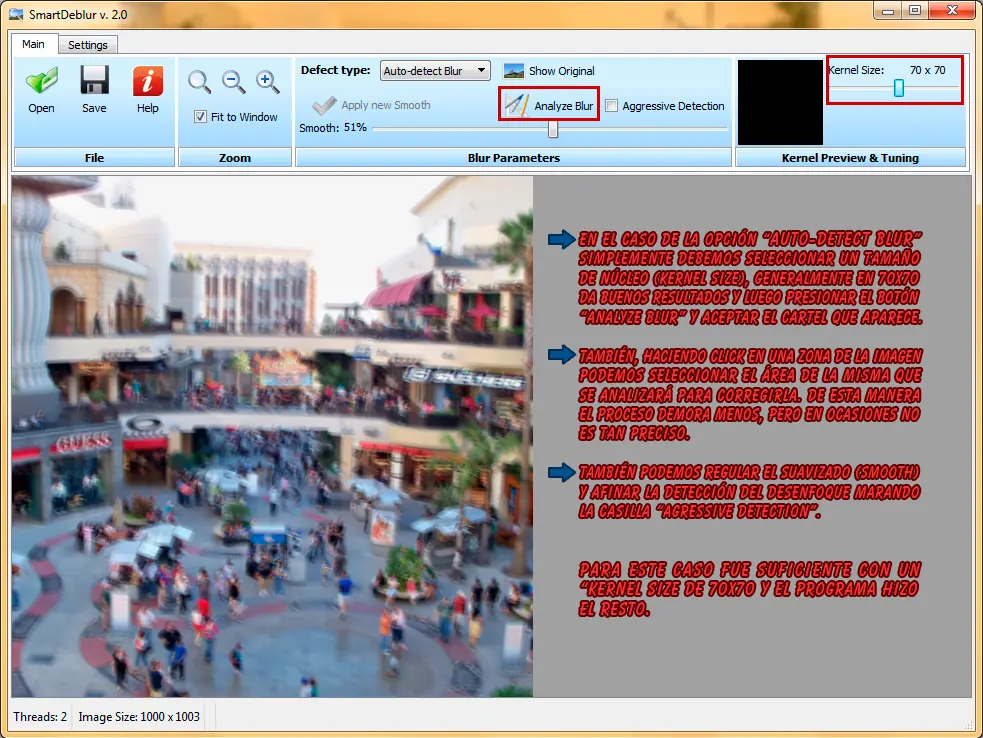Open Help via the red info icon
The image size is (983, 738).
pos(148,81)
